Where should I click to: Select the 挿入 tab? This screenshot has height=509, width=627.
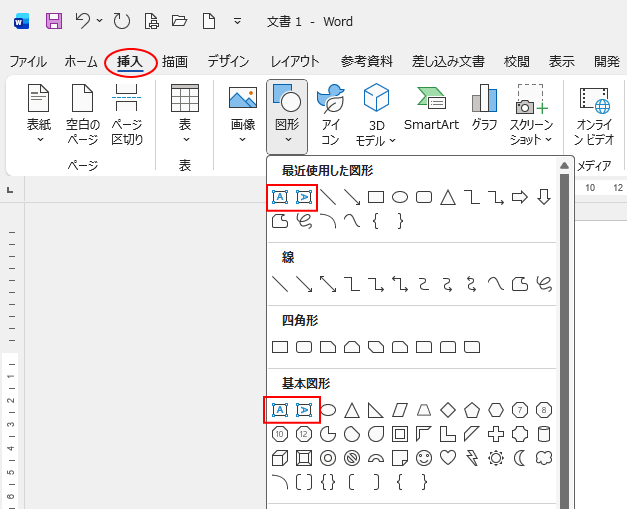pyautogui.click(x=130, y=62)
